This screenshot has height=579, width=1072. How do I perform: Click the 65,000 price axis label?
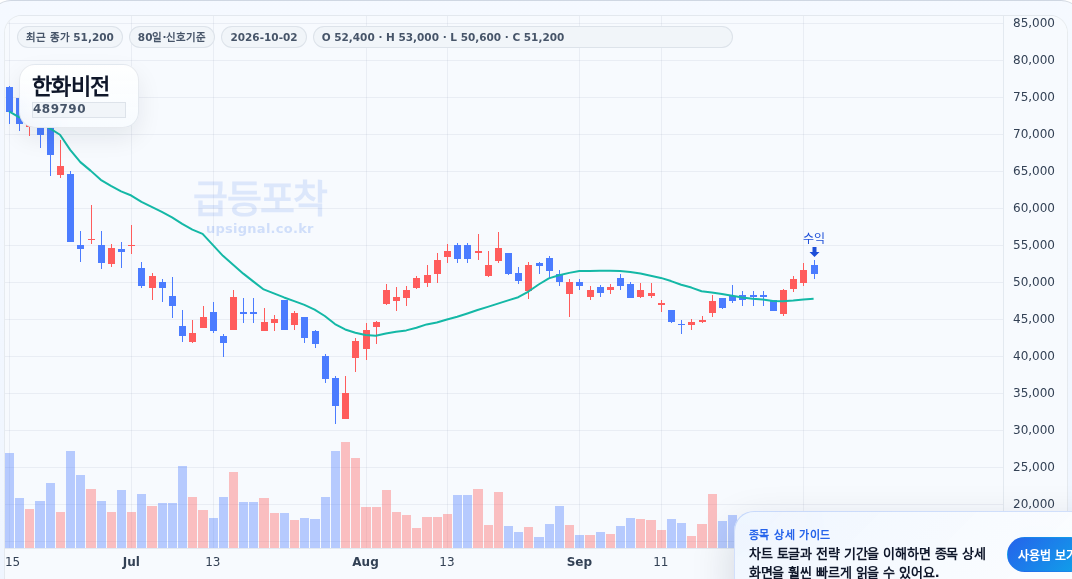(x=1034, y=170)
